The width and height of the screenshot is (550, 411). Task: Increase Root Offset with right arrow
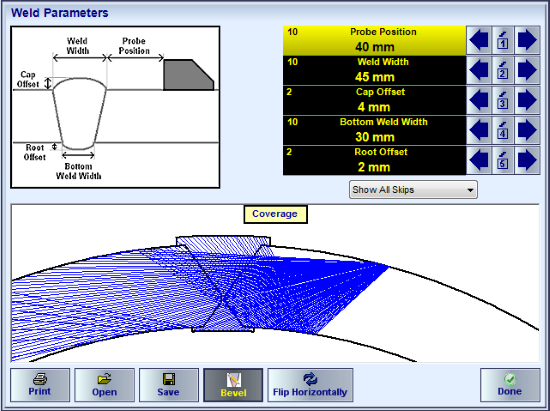tap(527, 160)
